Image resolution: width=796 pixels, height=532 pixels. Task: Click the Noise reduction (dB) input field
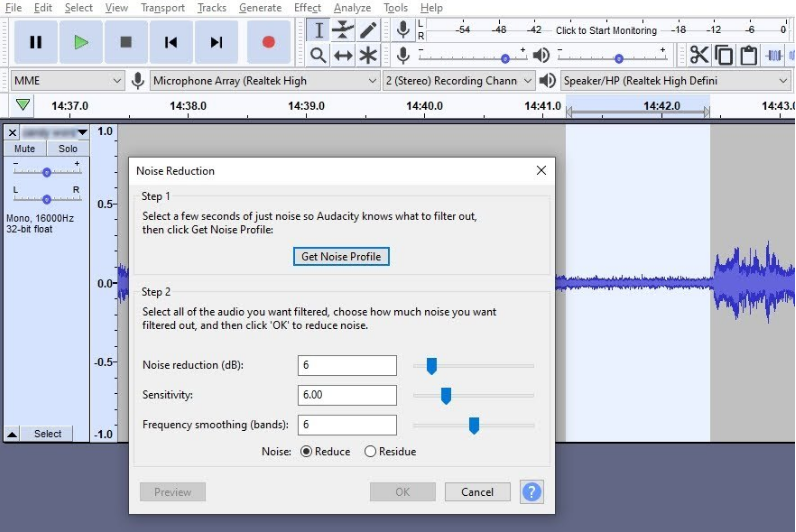(347, 365)
